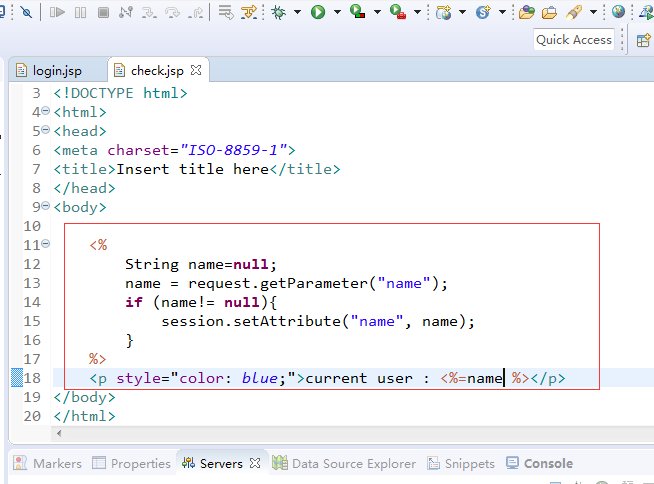Viewport: 654px width, 484px height.
Task: Launch the Debug bug icon
Action: 278,12
